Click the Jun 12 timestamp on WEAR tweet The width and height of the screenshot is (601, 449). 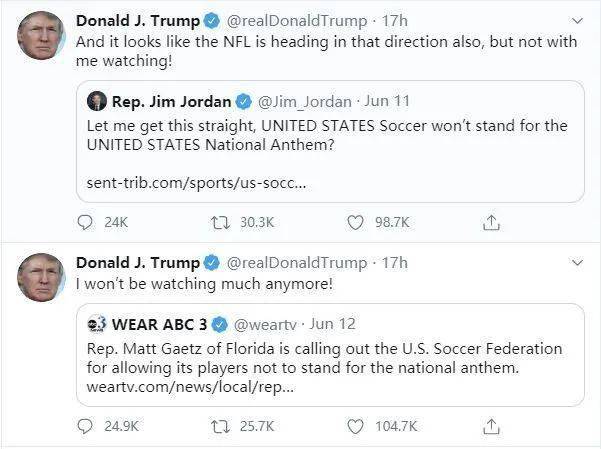click(x=332, y=324)
